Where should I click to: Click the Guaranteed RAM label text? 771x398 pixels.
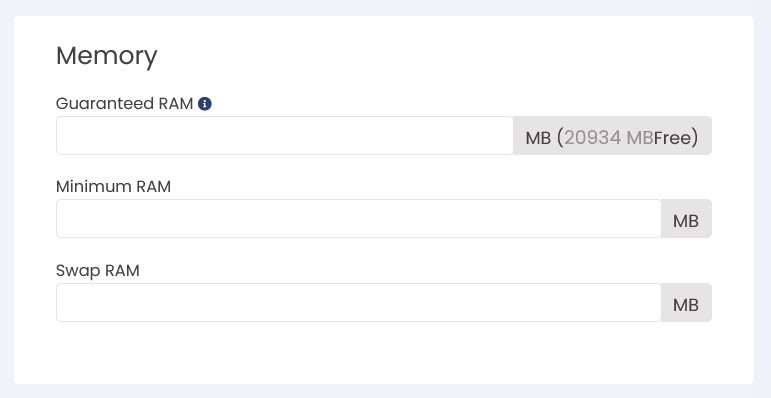click(x=124, y=104)
